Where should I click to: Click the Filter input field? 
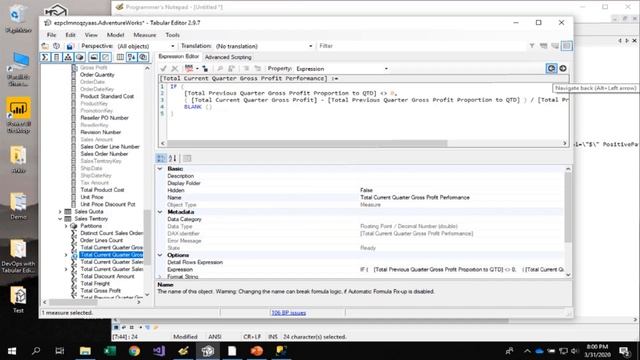pyautogui.click(x=421, y=46)
